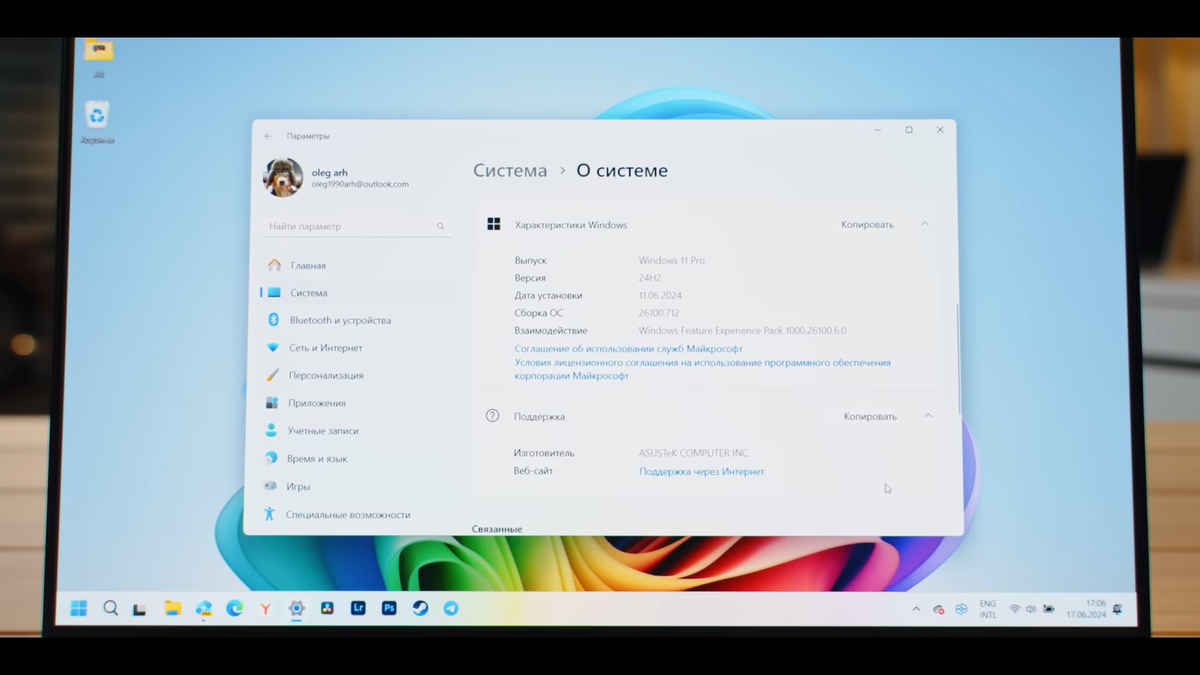
Task: Launch DaVinci Resolve from taskbar
Action: pyautogui.click(x=327, y=608)
